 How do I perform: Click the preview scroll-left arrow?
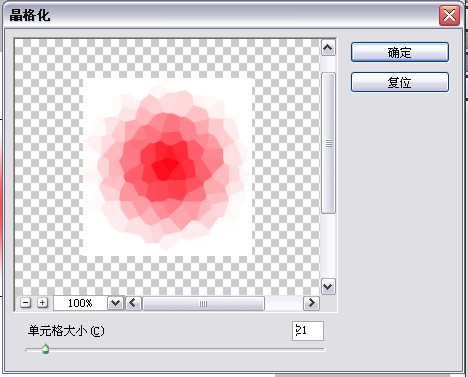click(x=133, y=303)
